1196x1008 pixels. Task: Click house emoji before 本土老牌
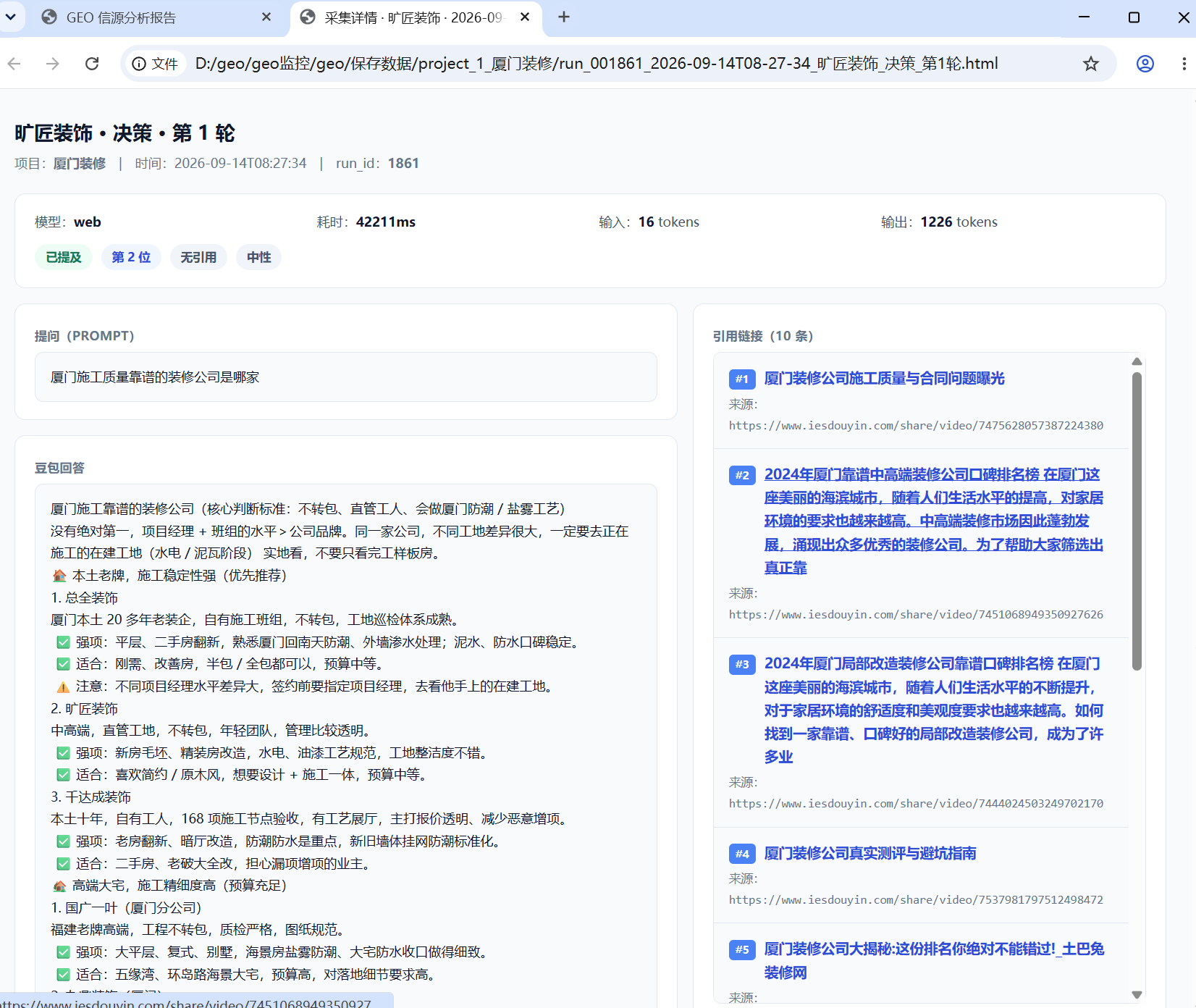(59, 576)
